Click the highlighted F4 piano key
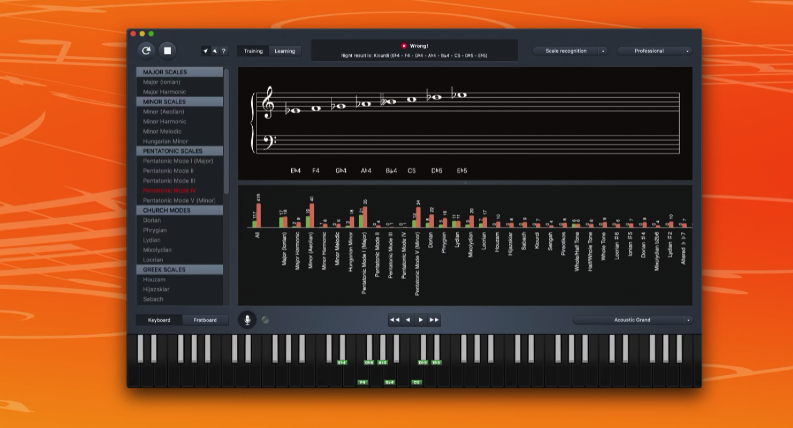Image resolution: width=793 pixels, height=428 pixels. coord(363,382)
